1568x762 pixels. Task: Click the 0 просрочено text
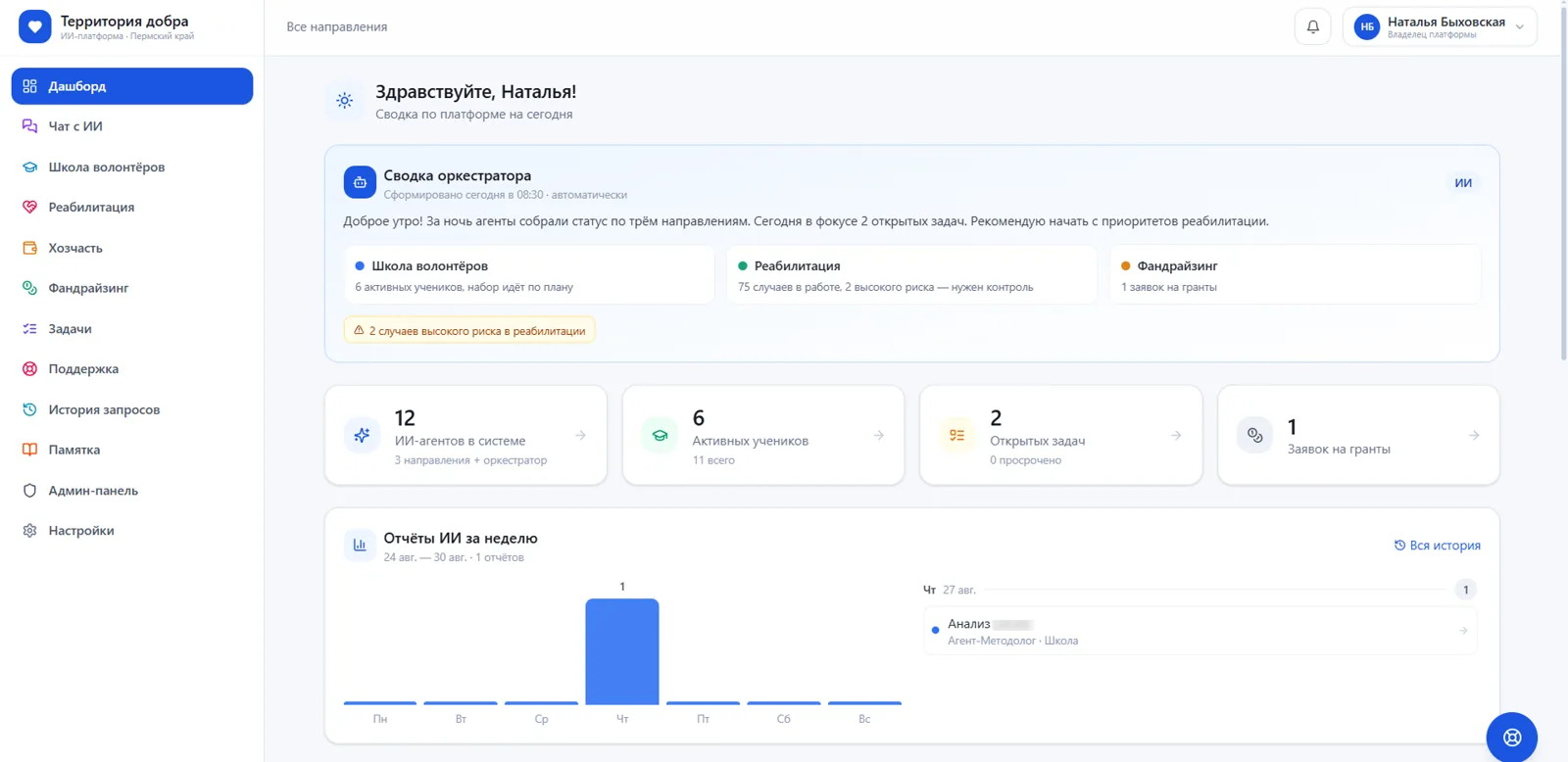(x=1025, y=460)
